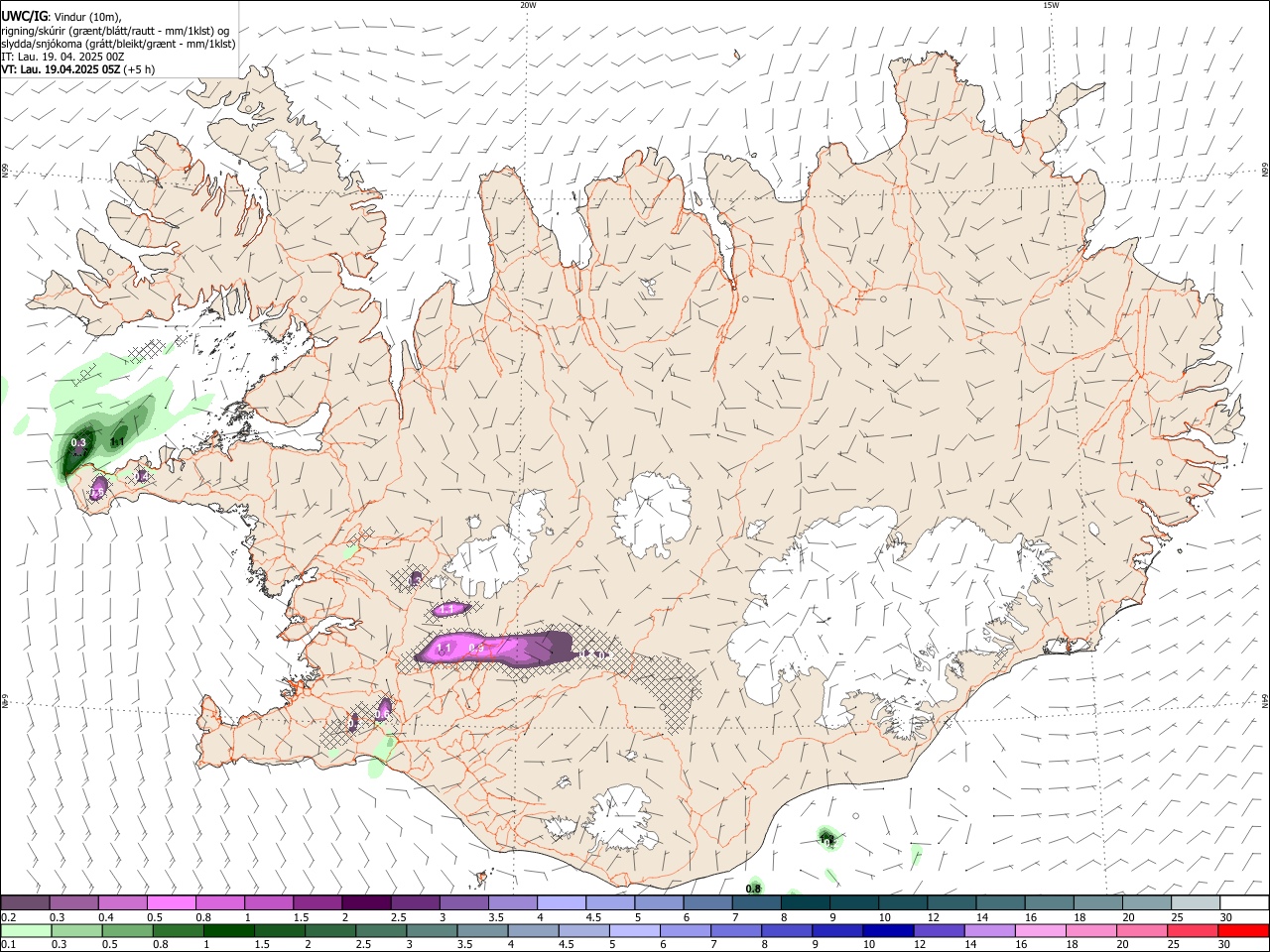This screenshot has width=1270, height=952.
Task: Select the '0.8' rain value off the south coast
Action: pyautogui.click(x=754, y=889)
